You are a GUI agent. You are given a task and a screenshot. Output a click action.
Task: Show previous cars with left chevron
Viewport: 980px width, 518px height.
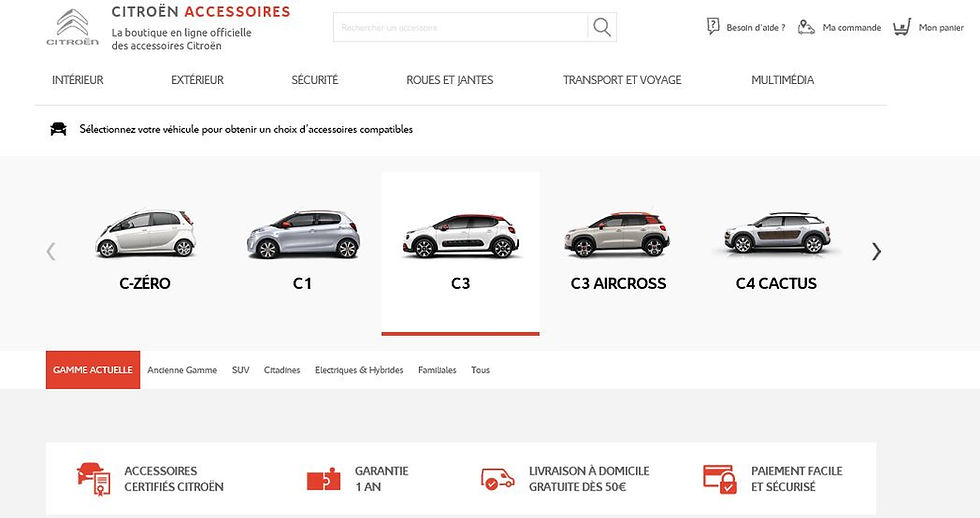tap(51, 251)
